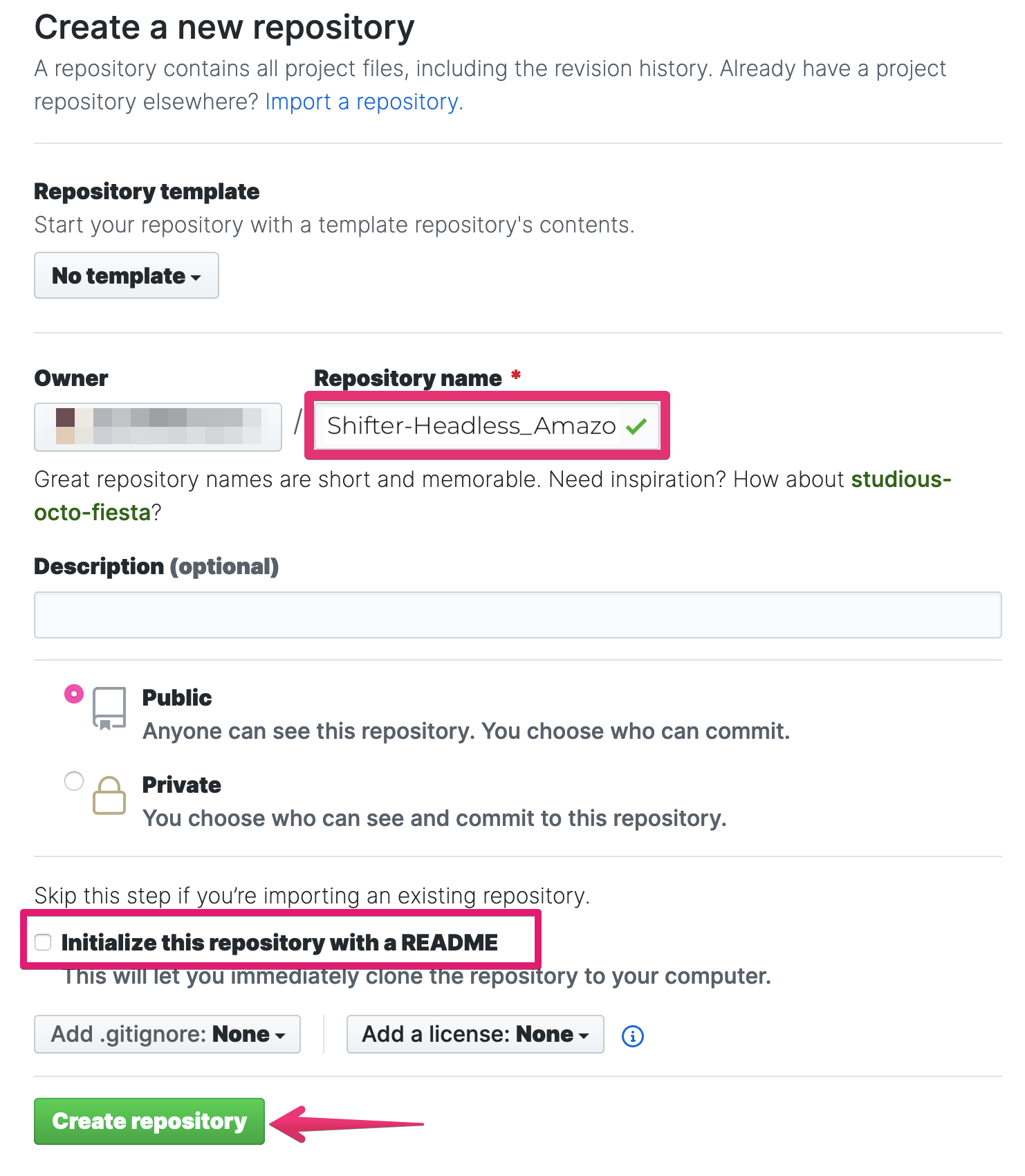
Task: Use the studious-octo-fiesta name suggestion
Action: pyautogui.click(x=492, y=495)
